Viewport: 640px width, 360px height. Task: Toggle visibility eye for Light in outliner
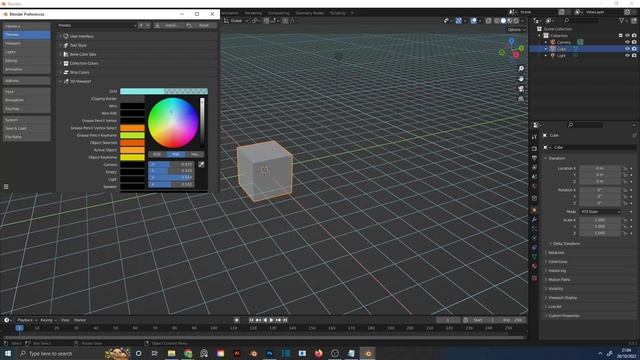point(627,55)
